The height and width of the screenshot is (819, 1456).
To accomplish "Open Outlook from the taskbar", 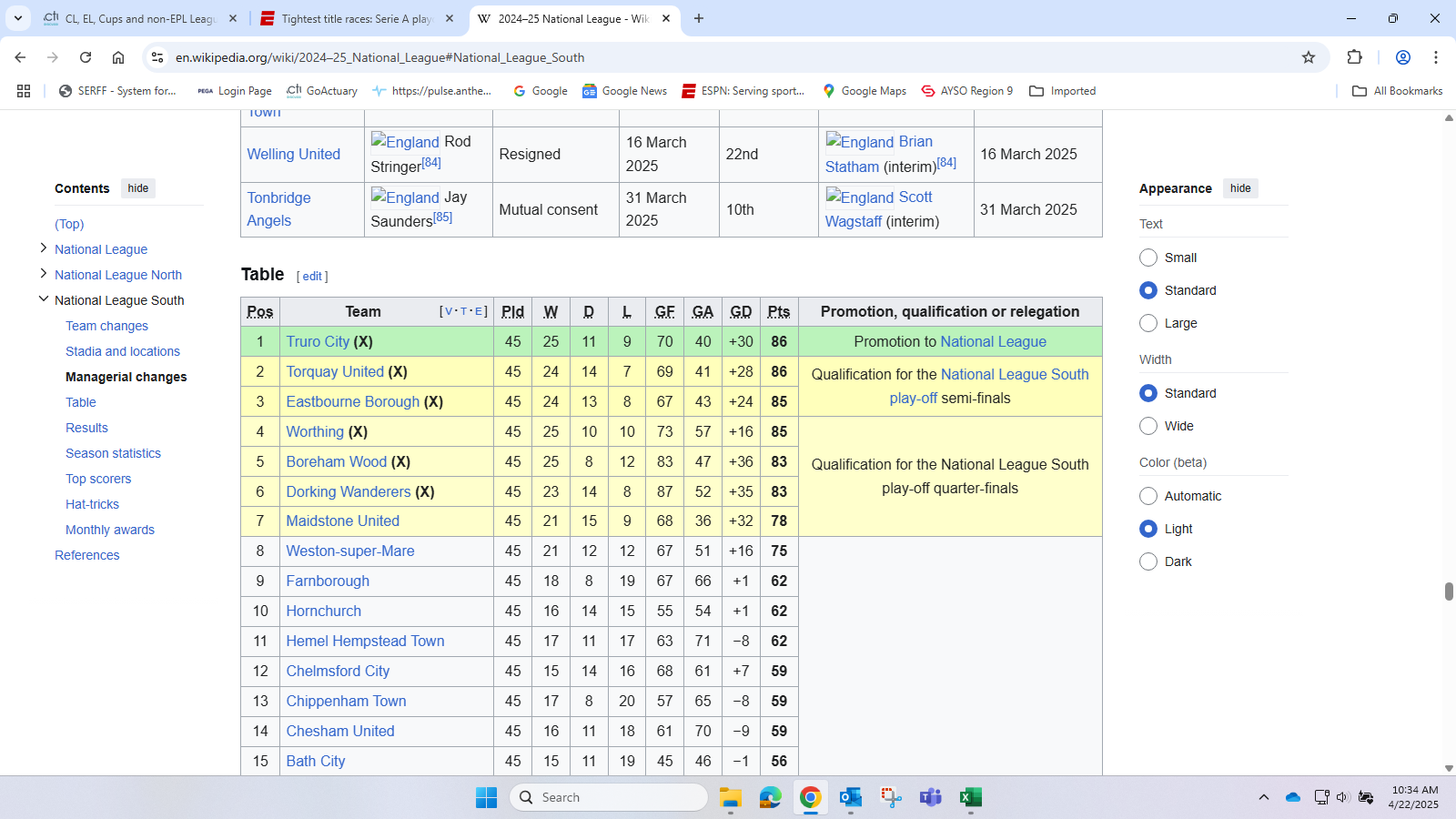I will point(851,797).
